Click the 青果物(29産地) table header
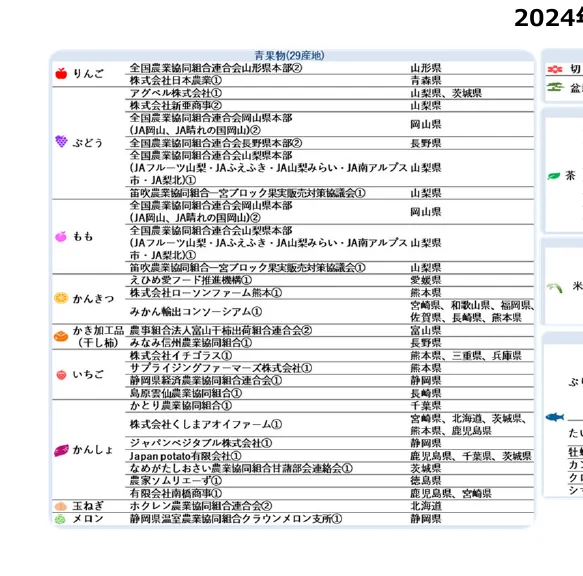This screenshot has height=576, width=583. [289, 56]
